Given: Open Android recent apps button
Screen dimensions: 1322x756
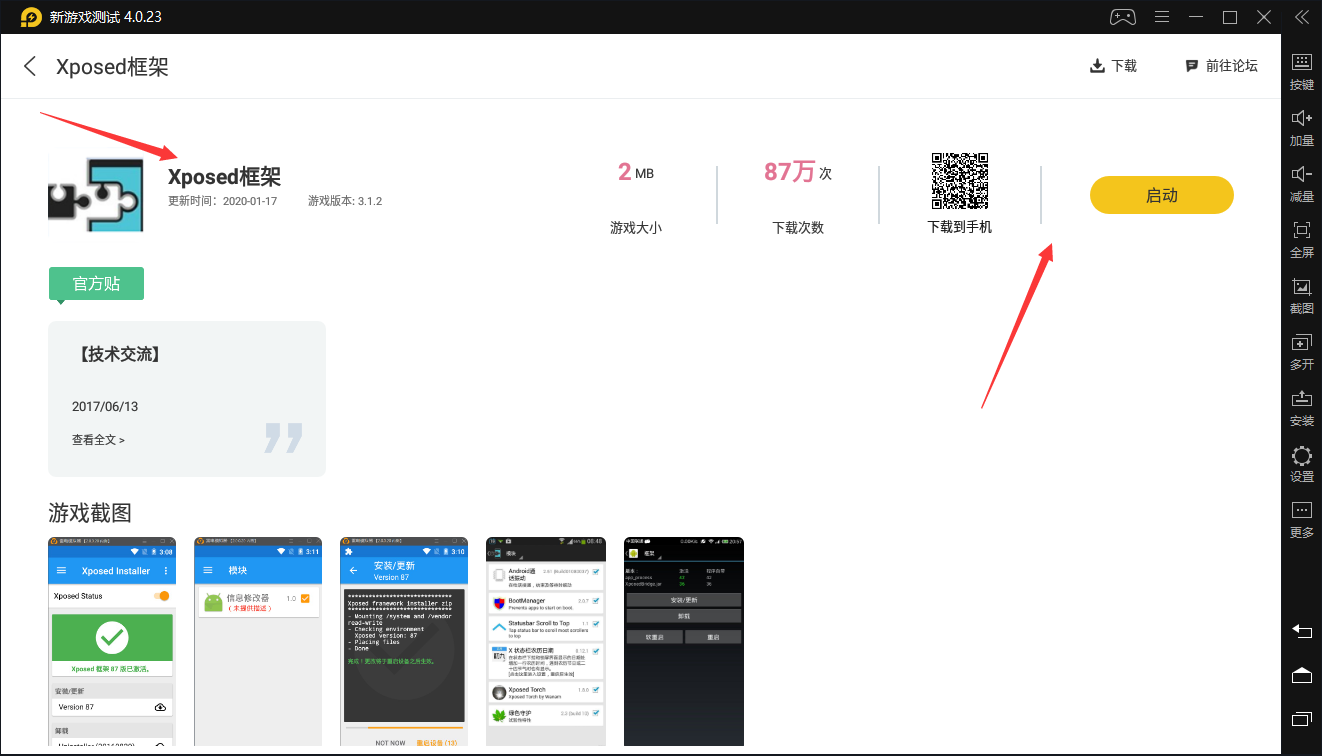Looking at the screenshot, I should click(1301, 719).
